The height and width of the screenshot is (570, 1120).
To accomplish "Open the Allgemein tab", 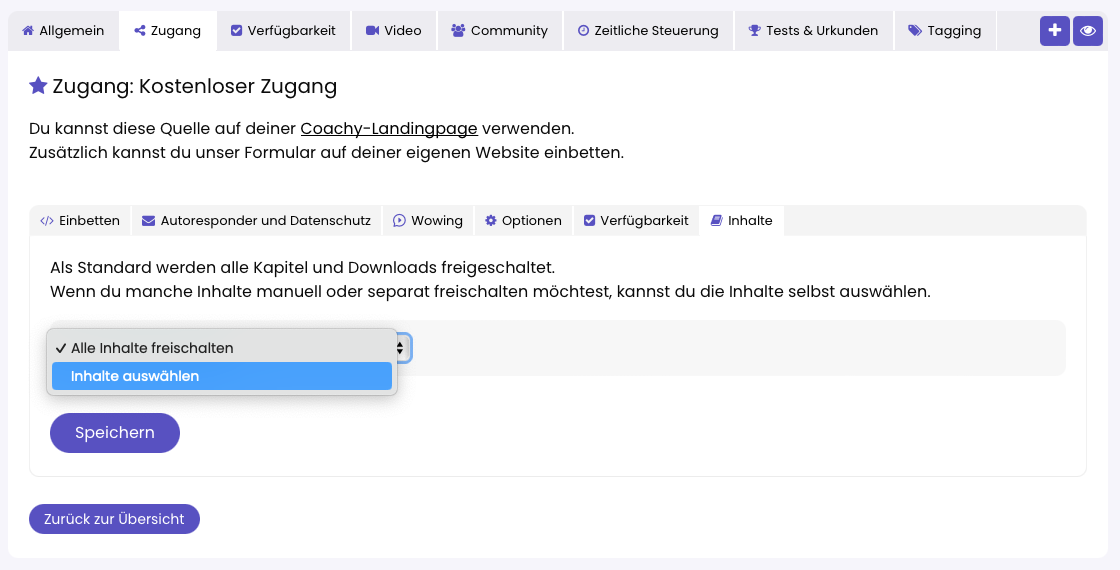I will click(x=63, y=31).
